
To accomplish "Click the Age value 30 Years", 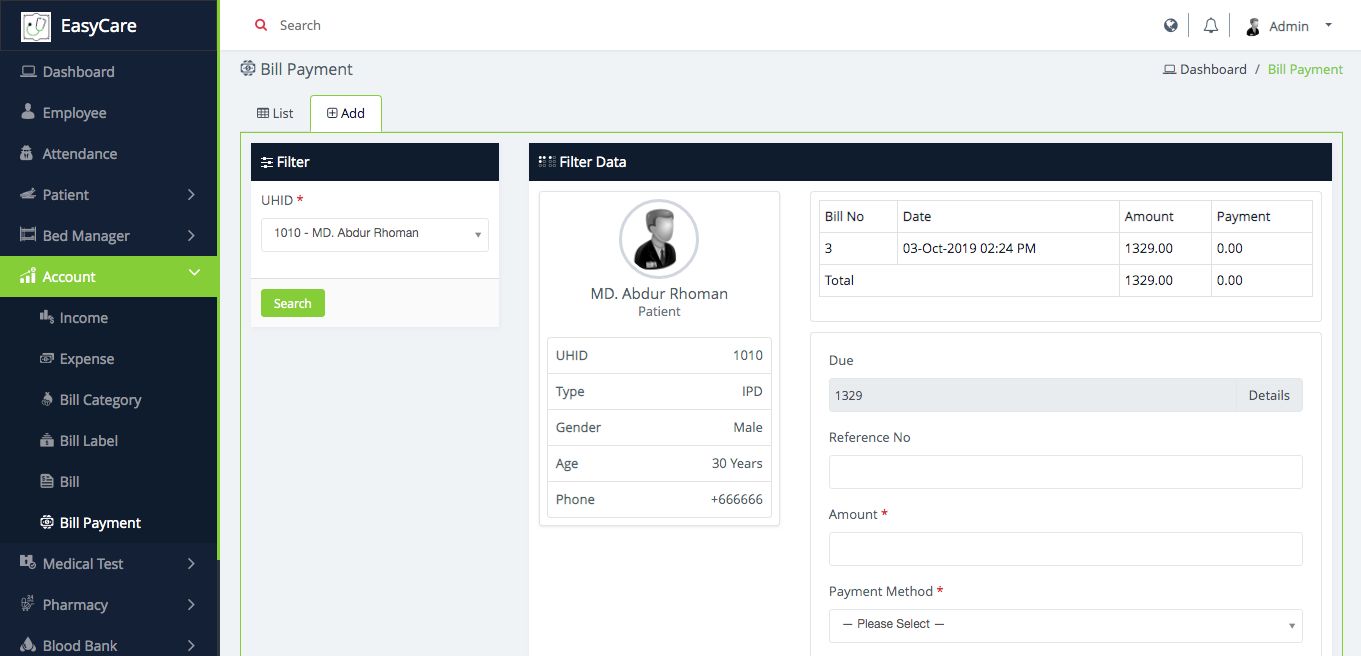I will [737, 463].
